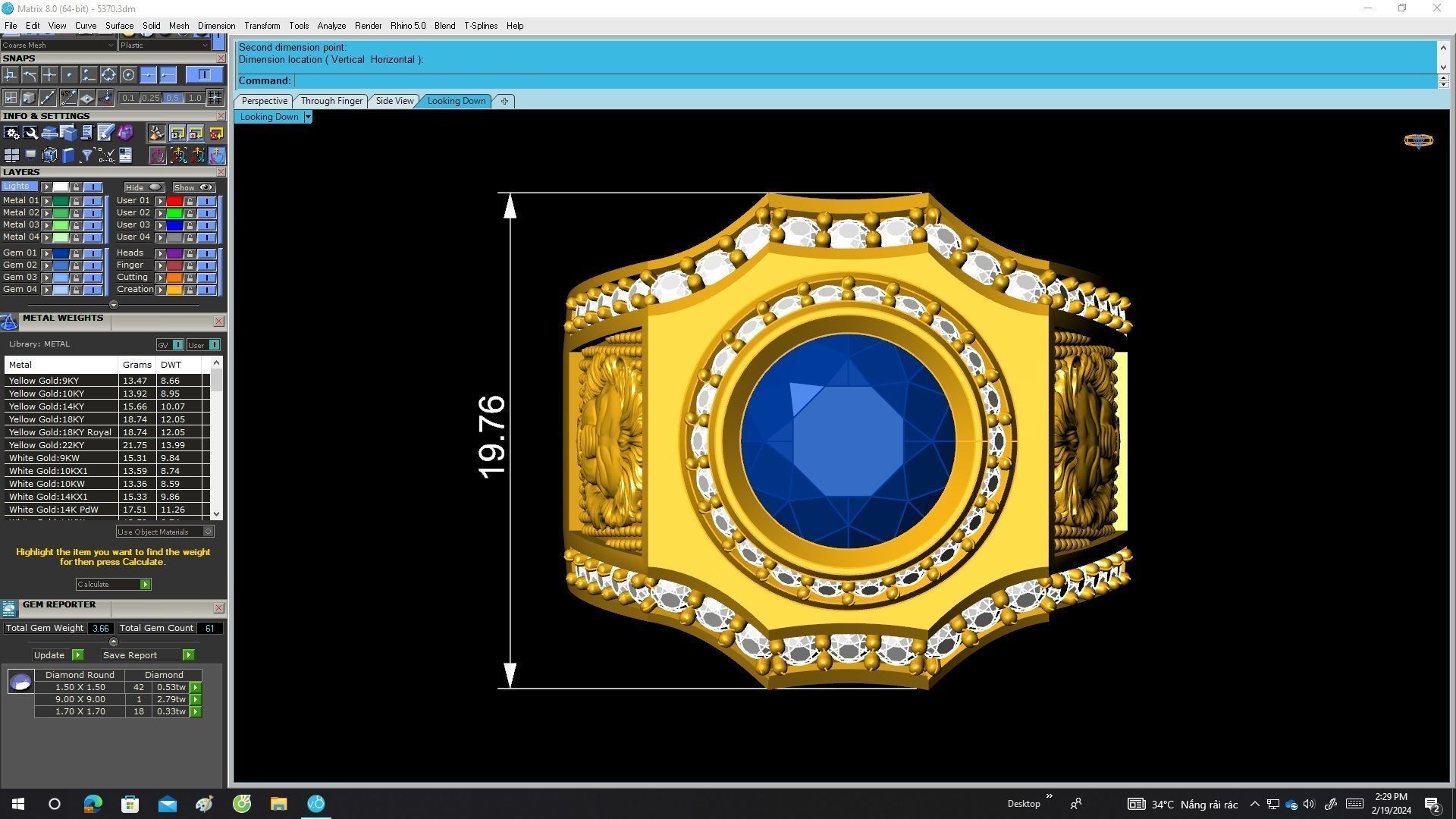
Task: Toggle visibility of Heads layer
Action: (206, 253)
